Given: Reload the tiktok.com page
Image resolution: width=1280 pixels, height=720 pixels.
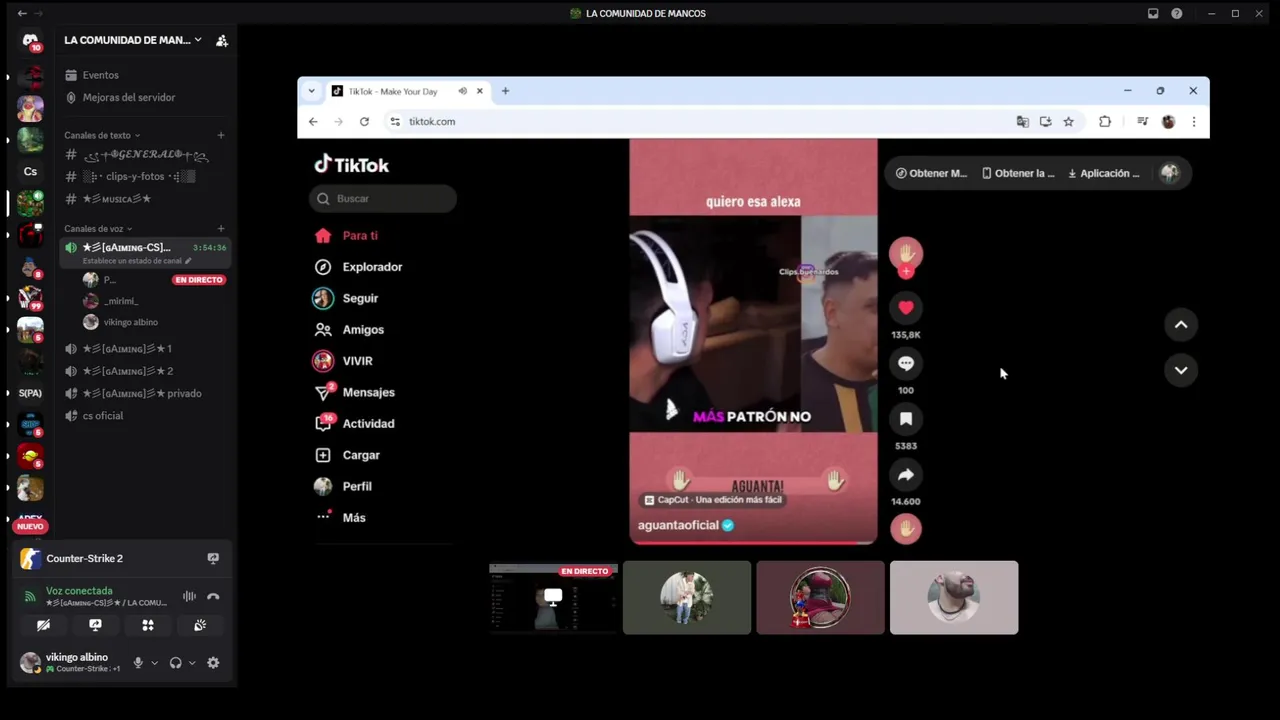Looking at the screenshot, I should click(364, 121).
